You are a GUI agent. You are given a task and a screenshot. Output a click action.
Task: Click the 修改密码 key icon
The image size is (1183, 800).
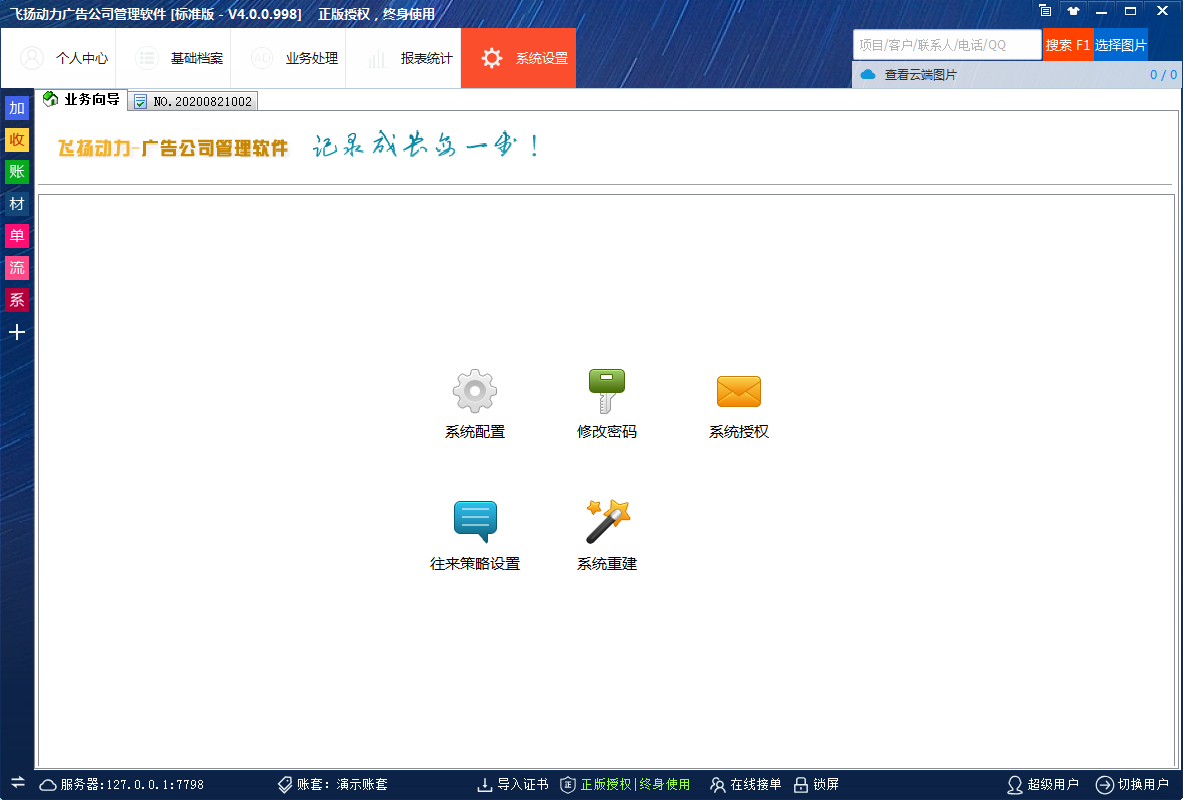pos(606,392)
